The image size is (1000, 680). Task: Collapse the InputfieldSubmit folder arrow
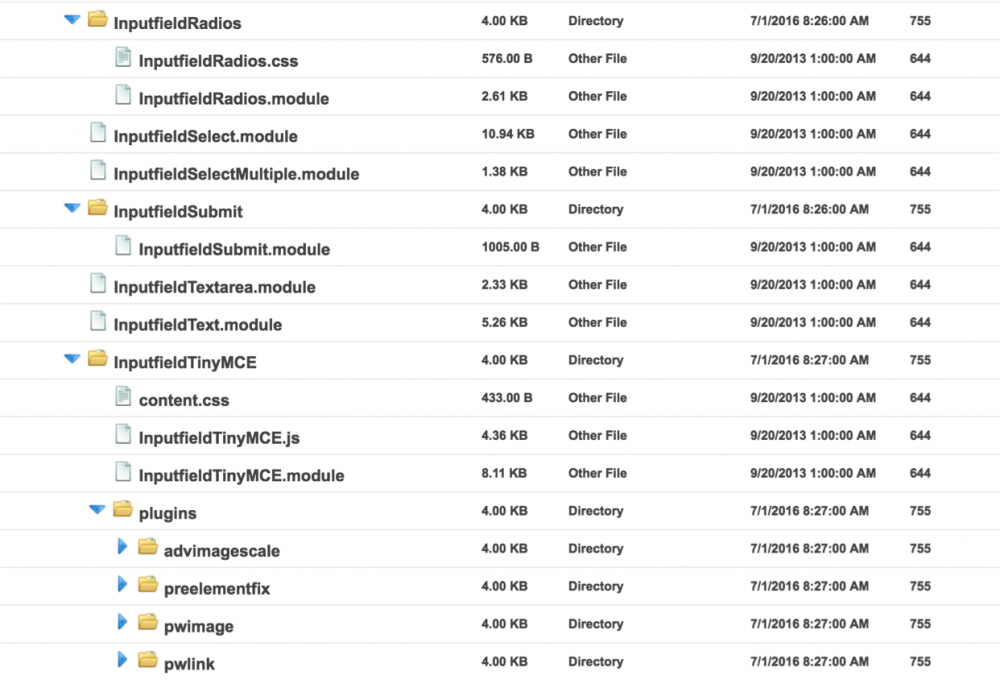click(71, 209)
